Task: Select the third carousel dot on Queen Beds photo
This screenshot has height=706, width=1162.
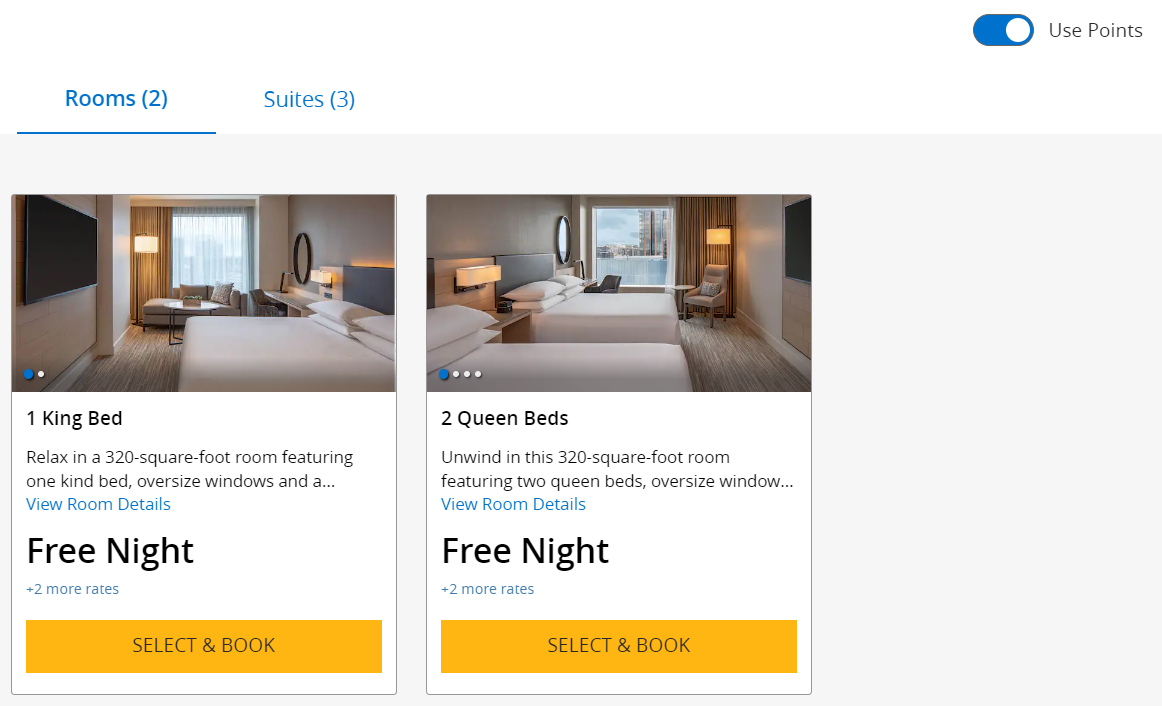Action: (x=467, y=374)
